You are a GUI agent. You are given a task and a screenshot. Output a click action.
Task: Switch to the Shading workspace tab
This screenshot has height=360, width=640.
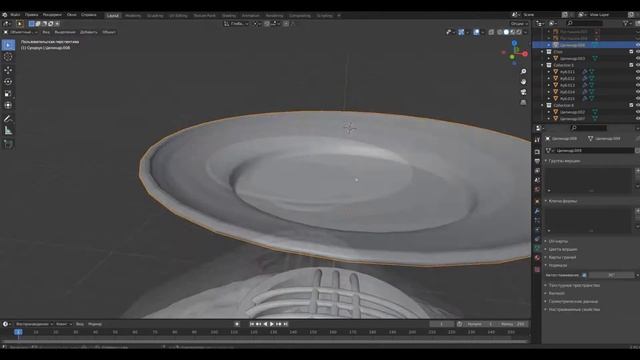coord(229,16)
